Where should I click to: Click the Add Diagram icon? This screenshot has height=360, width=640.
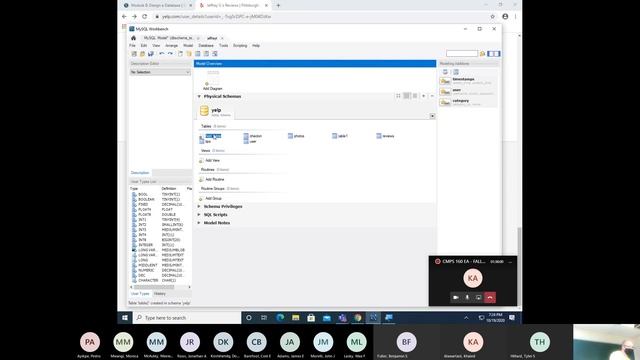pyautogui.click(x=212, y=80)
